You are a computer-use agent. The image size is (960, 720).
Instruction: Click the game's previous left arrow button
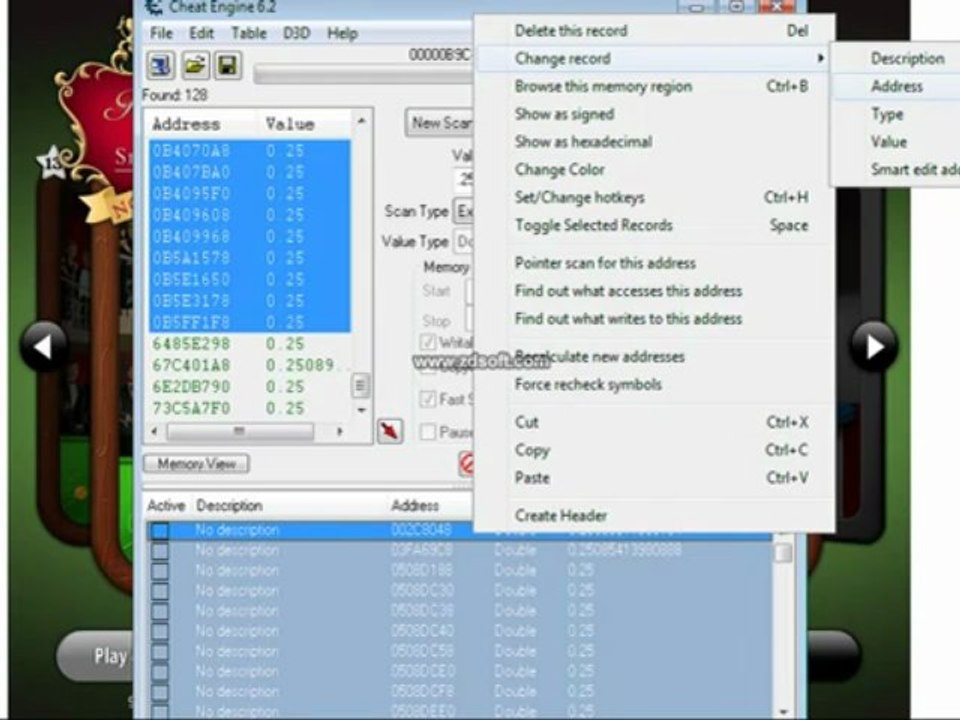pyautogui.click(x=43, y=347)
